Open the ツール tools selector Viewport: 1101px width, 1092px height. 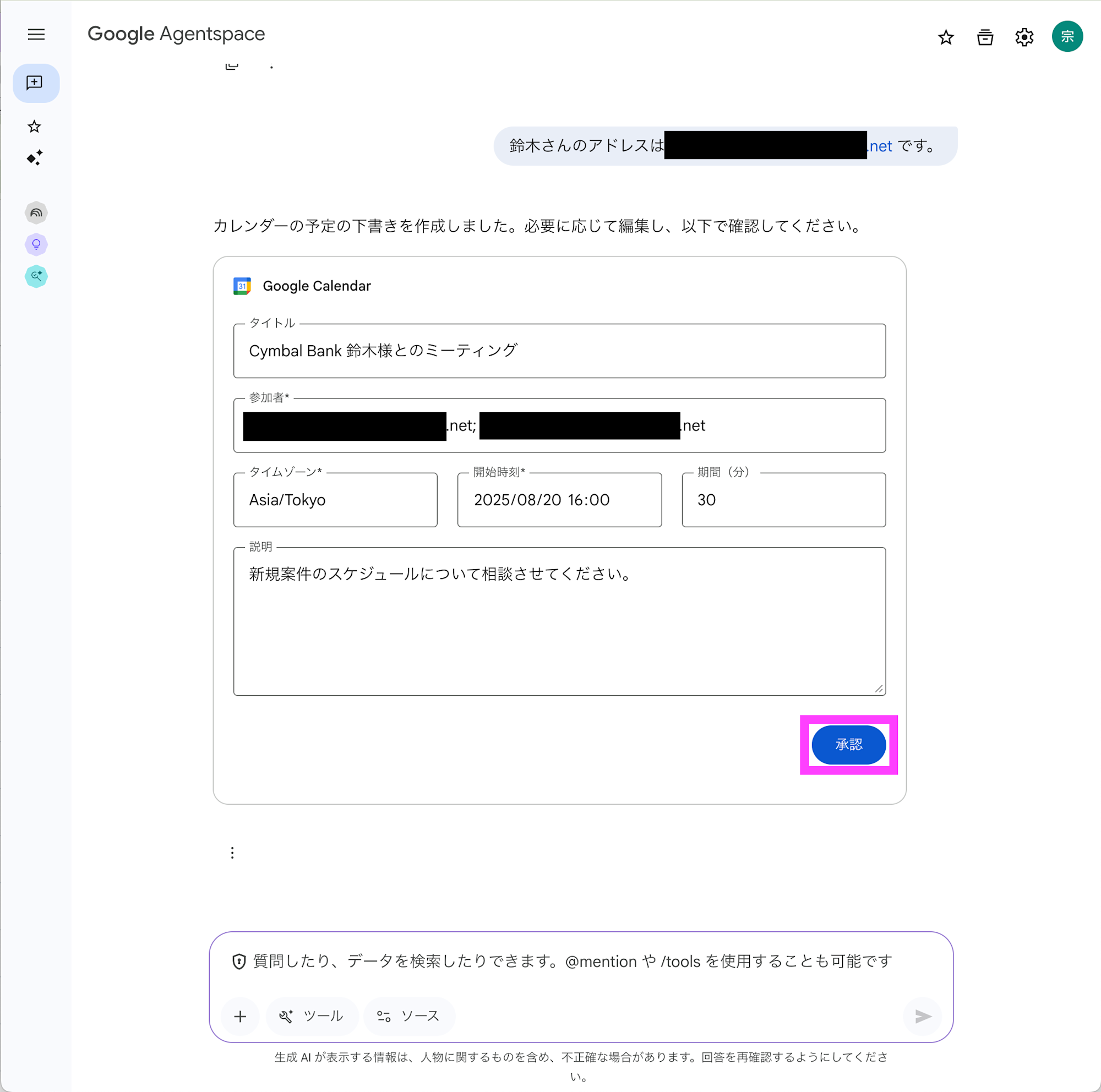click(312, 1016)
